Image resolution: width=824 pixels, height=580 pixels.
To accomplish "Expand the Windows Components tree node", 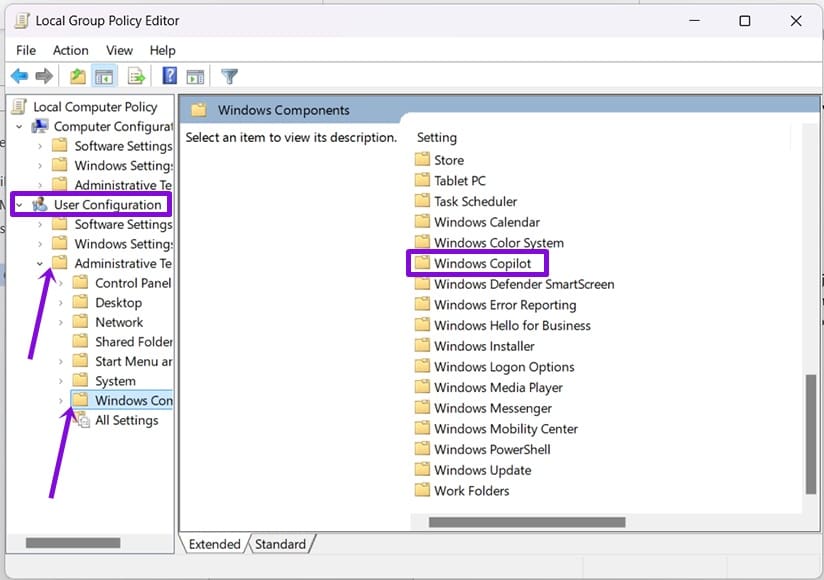I will 60,401.
